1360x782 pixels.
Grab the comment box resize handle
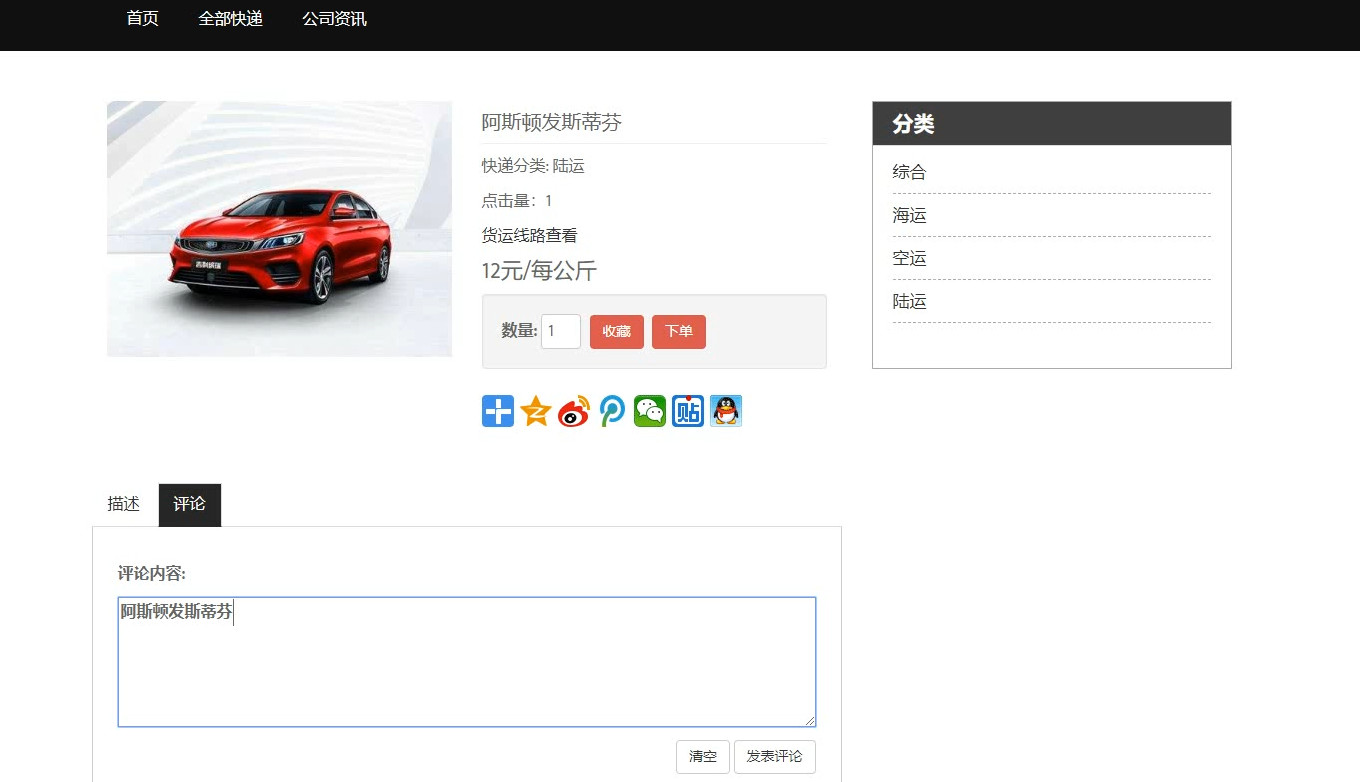[x=810, y=721]
